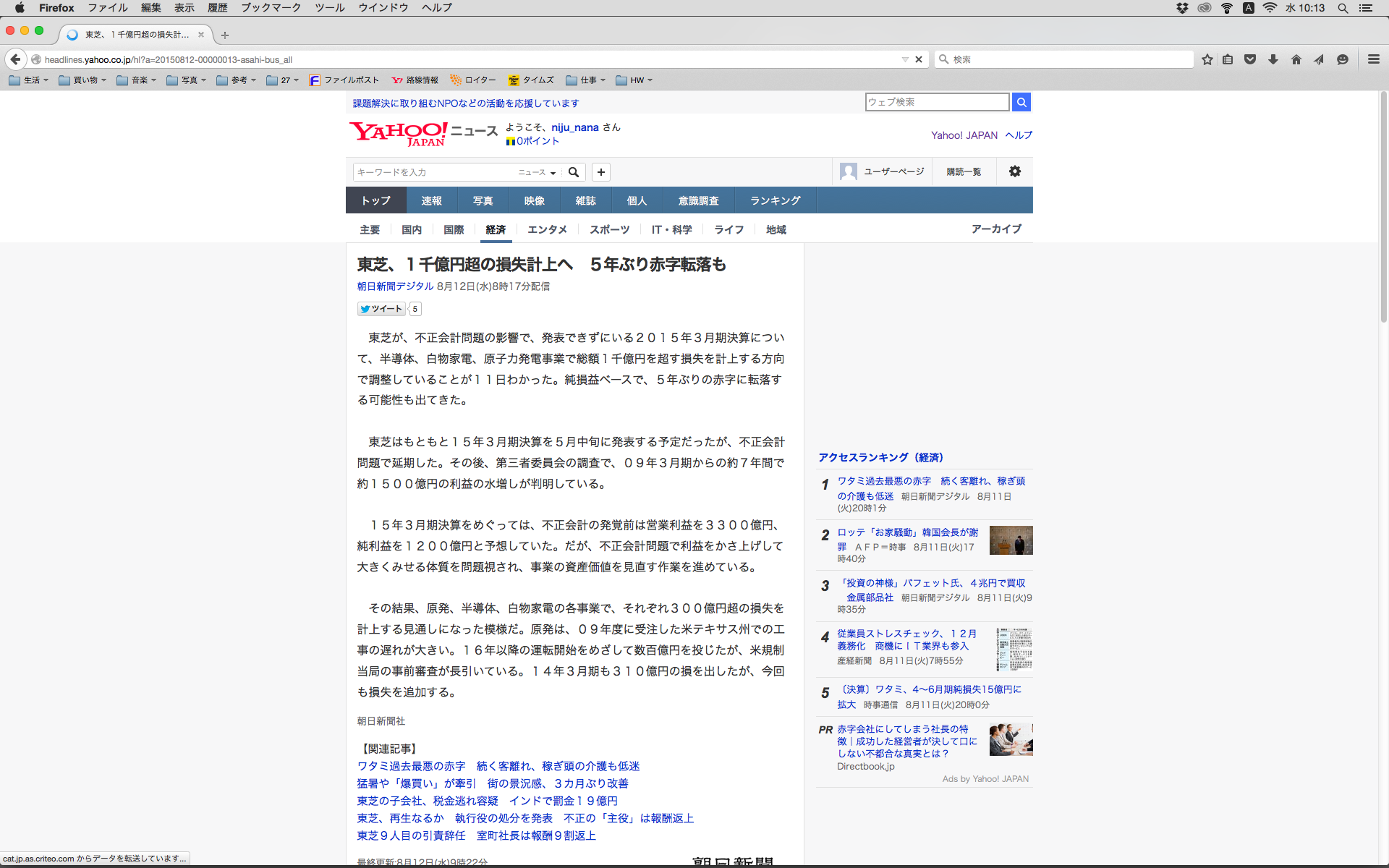Click the ウェブ検索 input field
Image resolution: width=1389 pixels, height=868 pixels.
(x=936, y=102)
